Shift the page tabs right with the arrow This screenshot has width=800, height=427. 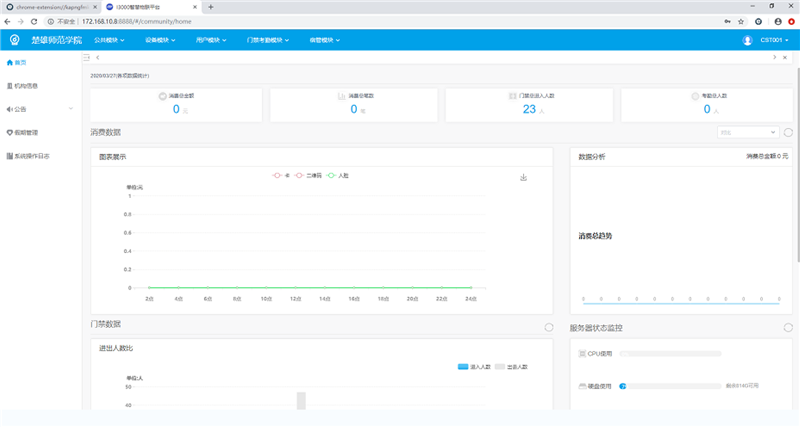pyautogui.click(x=774, y=57)
